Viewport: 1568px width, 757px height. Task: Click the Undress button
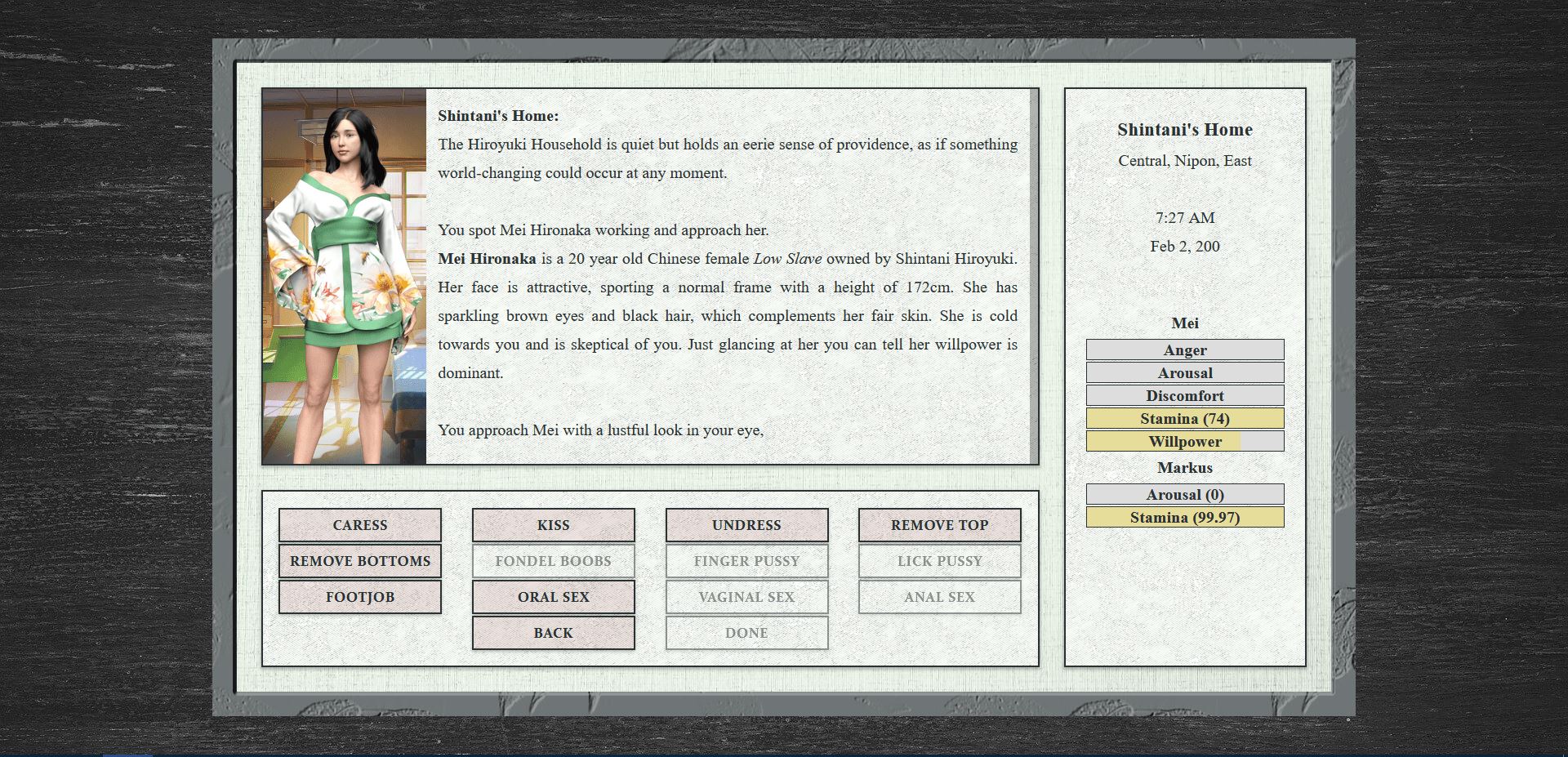[746, 525]
